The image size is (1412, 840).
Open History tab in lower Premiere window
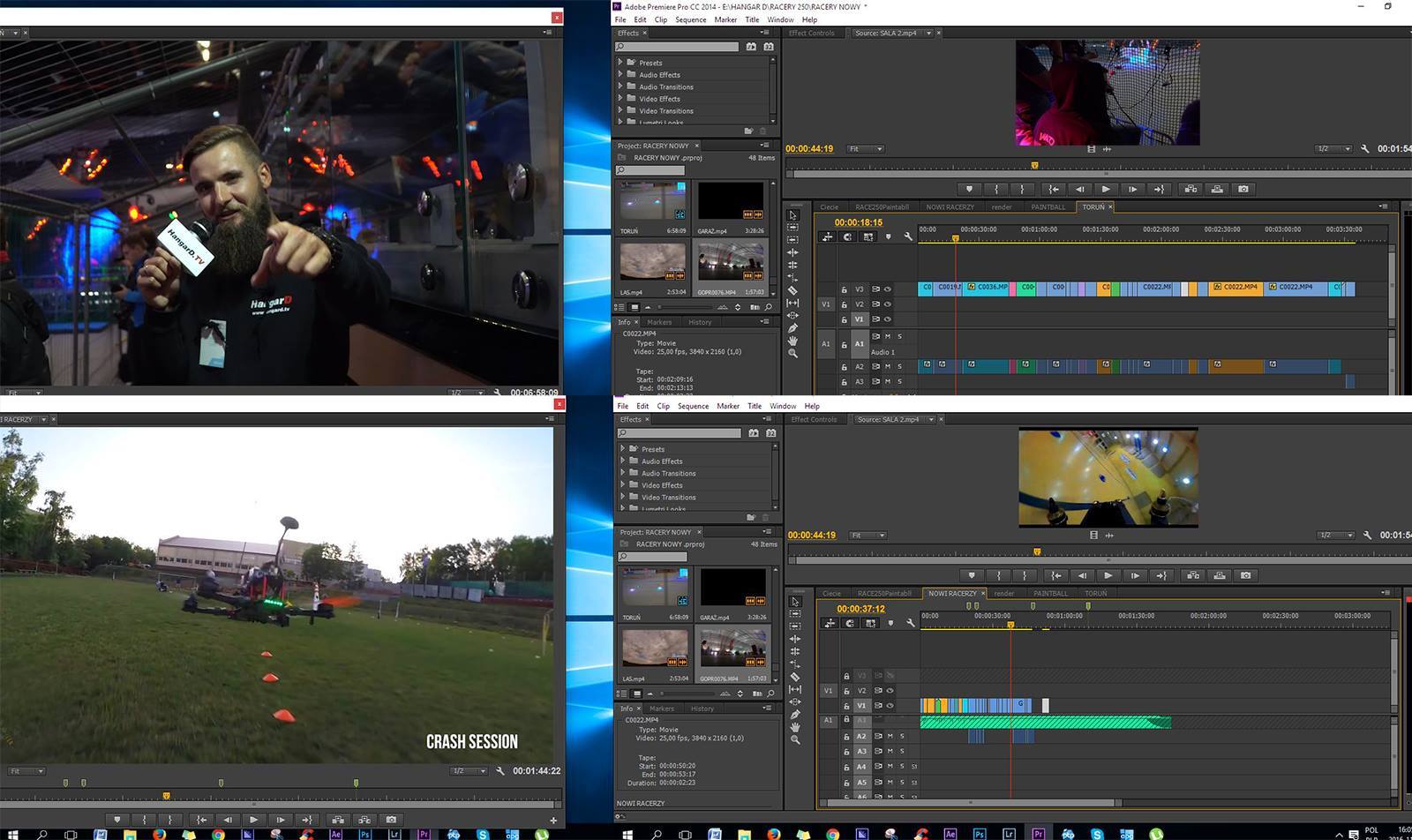(x=702, y=709)
